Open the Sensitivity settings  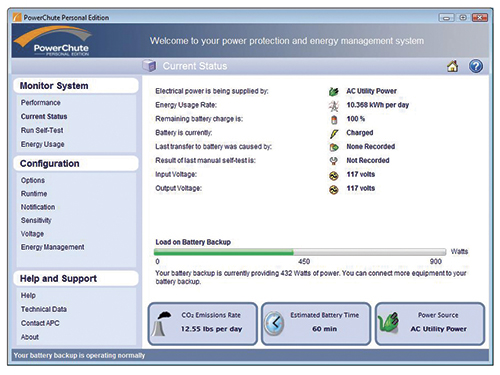[x=36, y=220]
